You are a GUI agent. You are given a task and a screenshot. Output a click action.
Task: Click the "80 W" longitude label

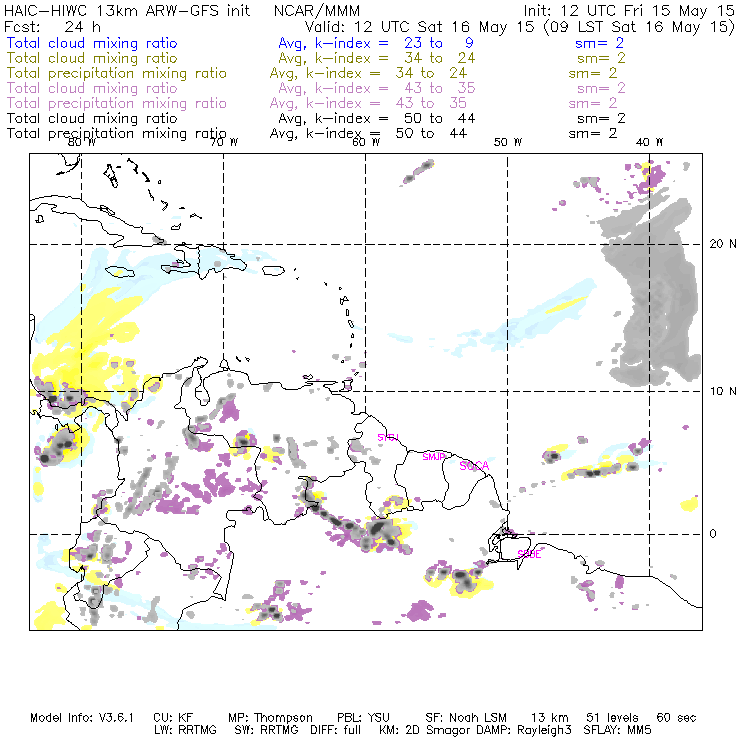(82, 142)
